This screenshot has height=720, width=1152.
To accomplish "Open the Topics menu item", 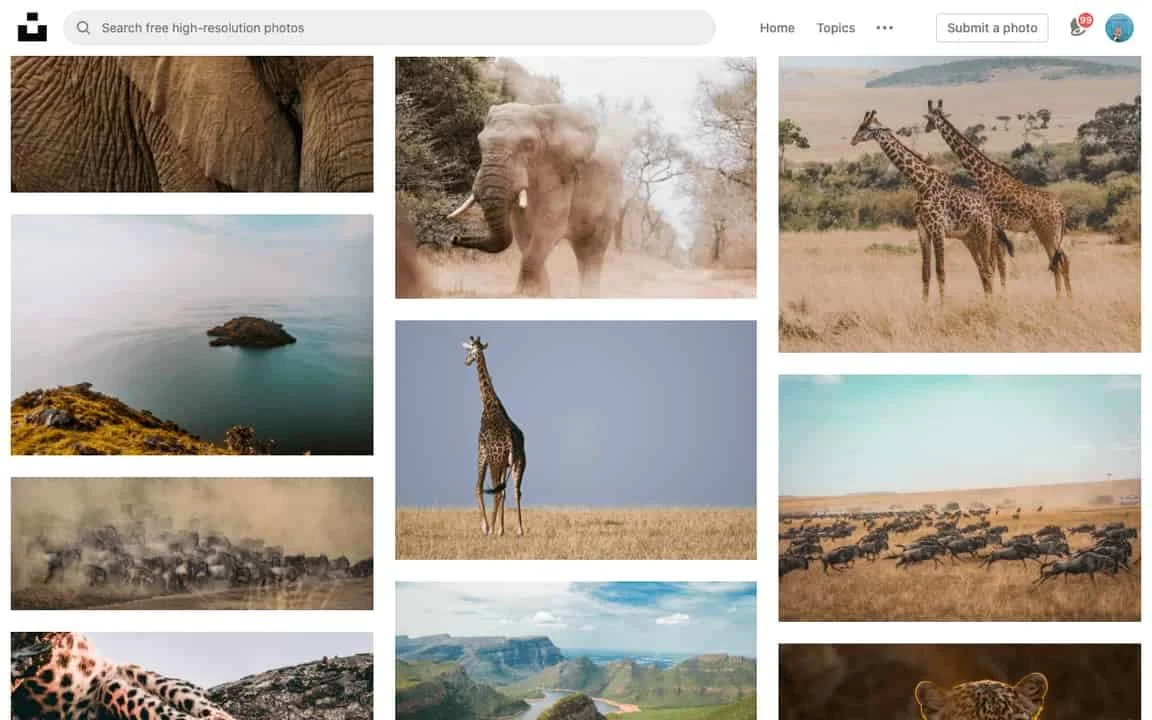I will (835, 28).
